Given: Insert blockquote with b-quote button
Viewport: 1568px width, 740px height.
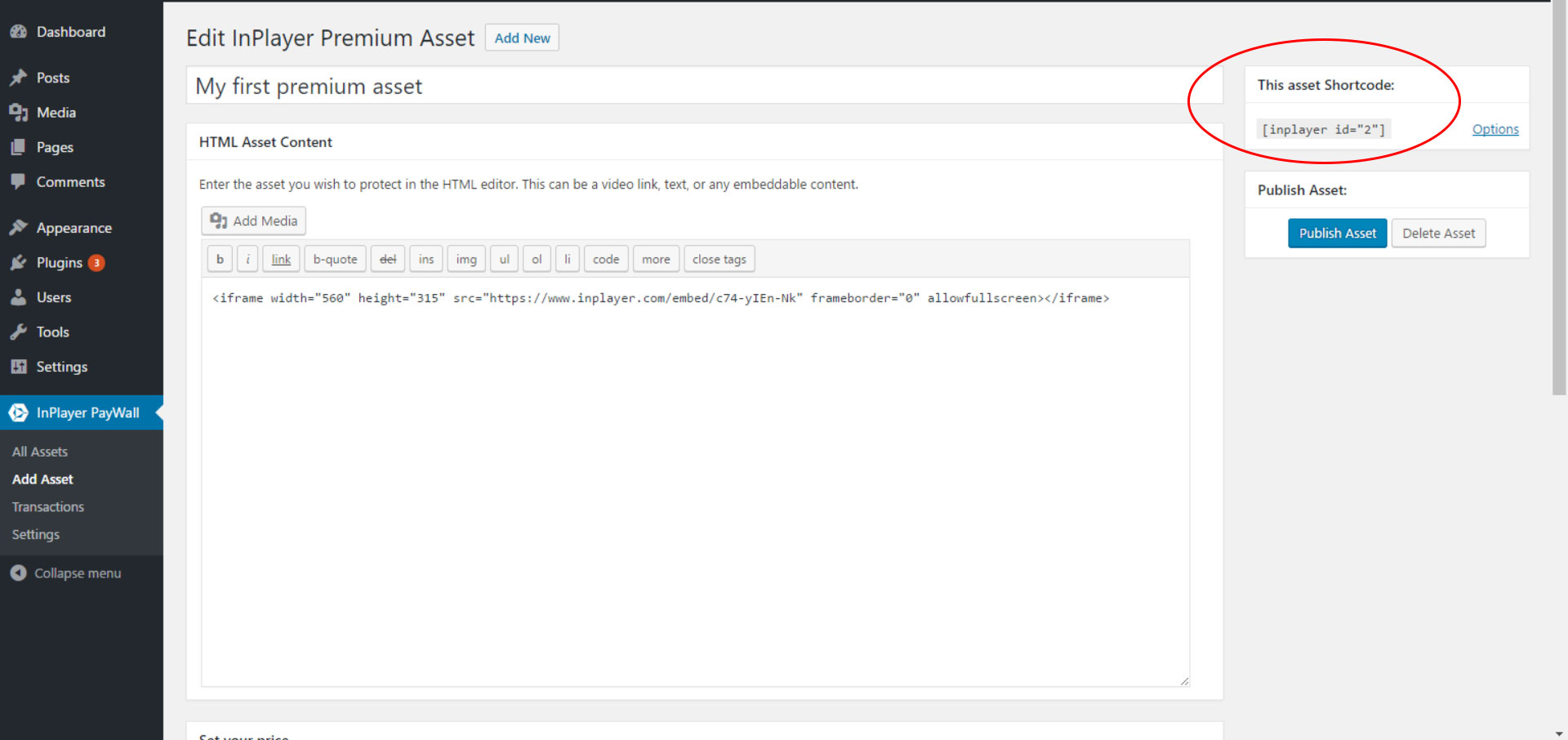Looking at the screenshot, I should [x=335, y=259].
